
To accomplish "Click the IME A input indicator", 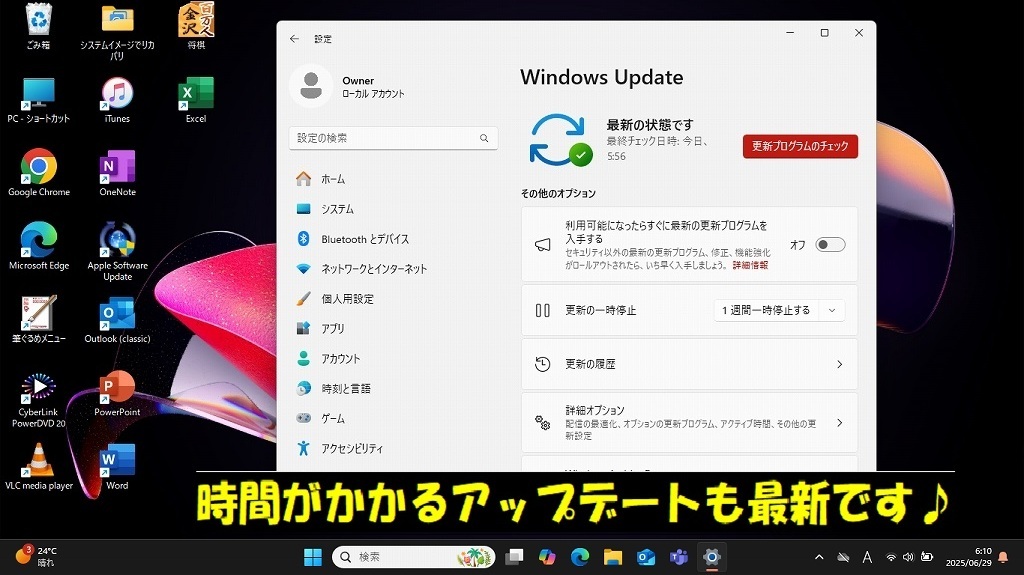I will 867,557.
